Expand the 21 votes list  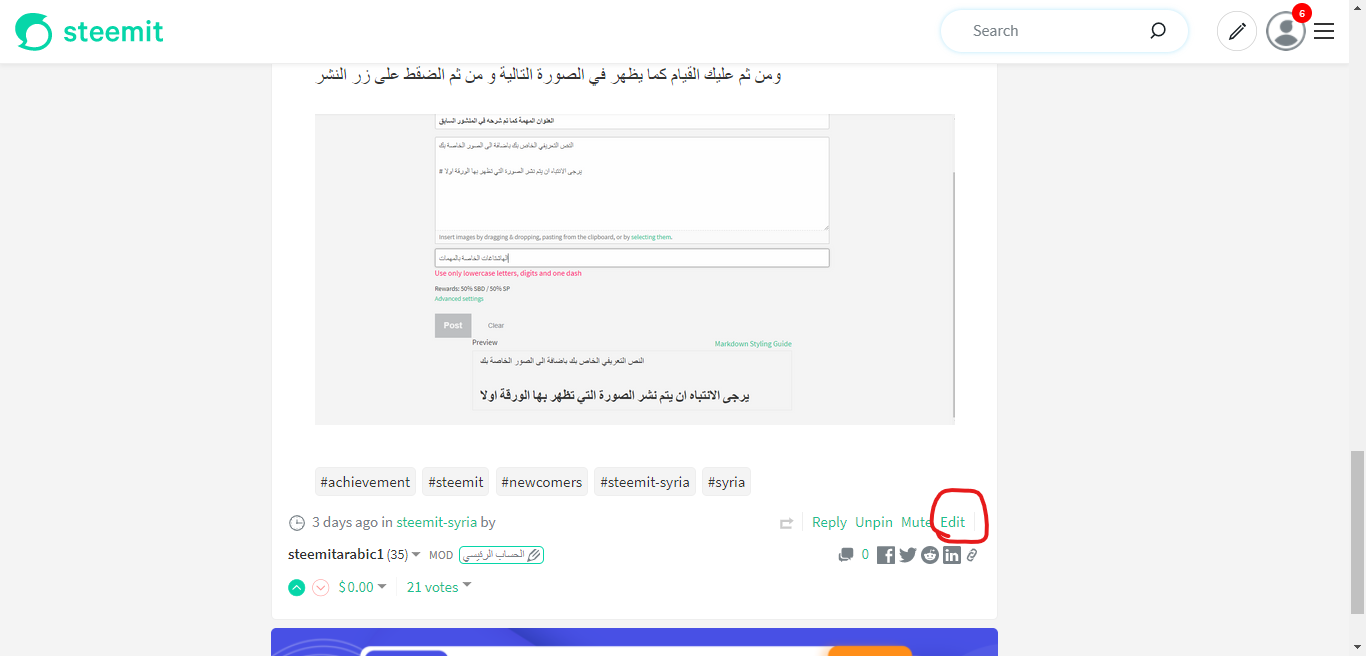[x=439, y=587]
